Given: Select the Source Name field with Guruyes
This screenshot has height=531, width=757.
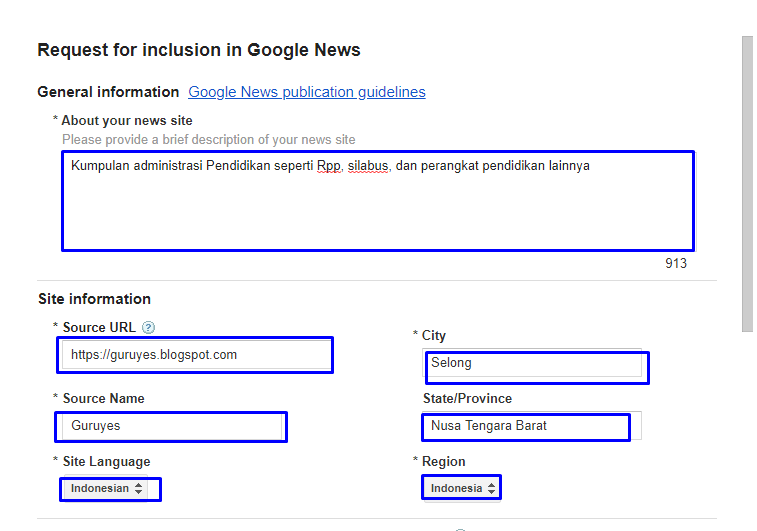Looking at the screenshot, I should (171, 426).
